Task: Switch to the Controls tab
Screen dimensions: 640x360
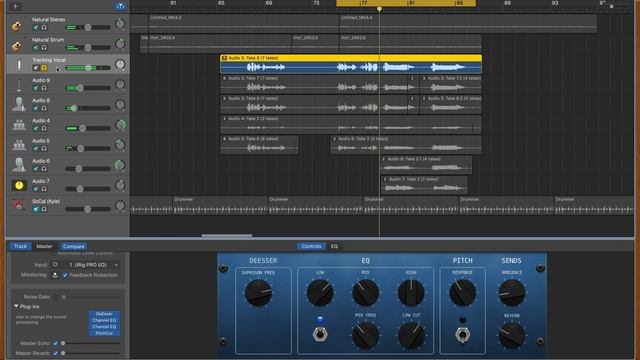Action: pyautogui.click(x=311, y=246)
